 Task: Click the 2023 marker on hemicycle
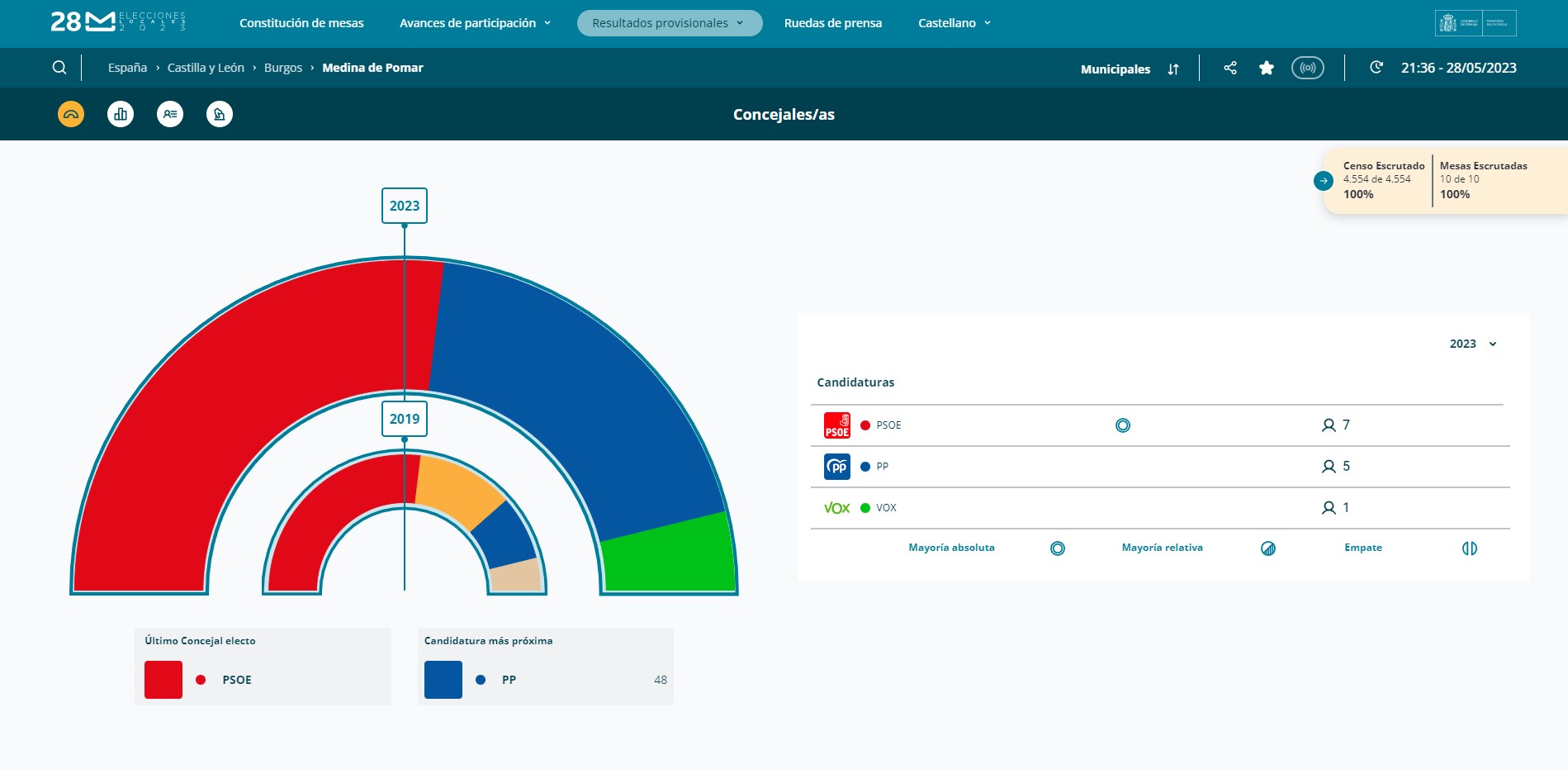click(x=405, y=206)
